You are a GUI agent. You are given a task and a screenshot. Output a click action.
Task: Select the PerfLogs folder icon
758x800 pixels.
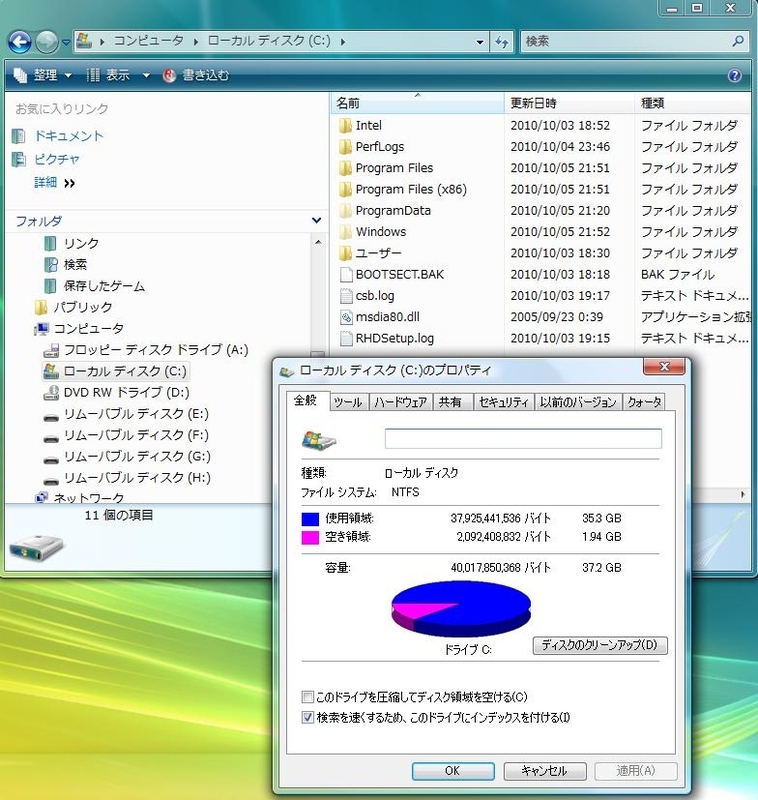click(x=346, y=147)
